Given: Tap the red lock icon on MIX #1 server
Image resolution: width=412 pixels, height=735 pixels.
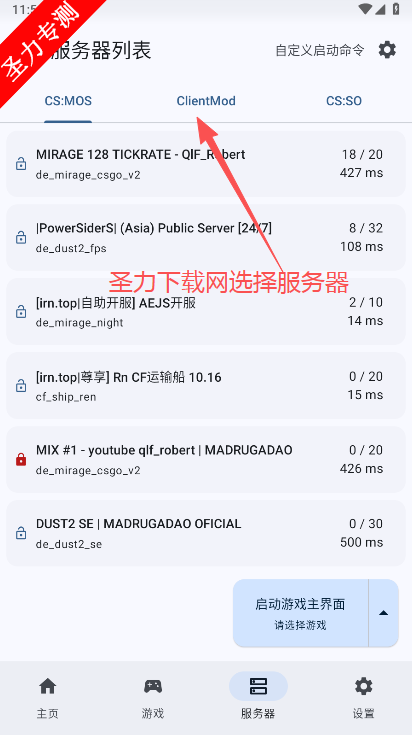Looking at the screenshot, I should pos(21,460).
